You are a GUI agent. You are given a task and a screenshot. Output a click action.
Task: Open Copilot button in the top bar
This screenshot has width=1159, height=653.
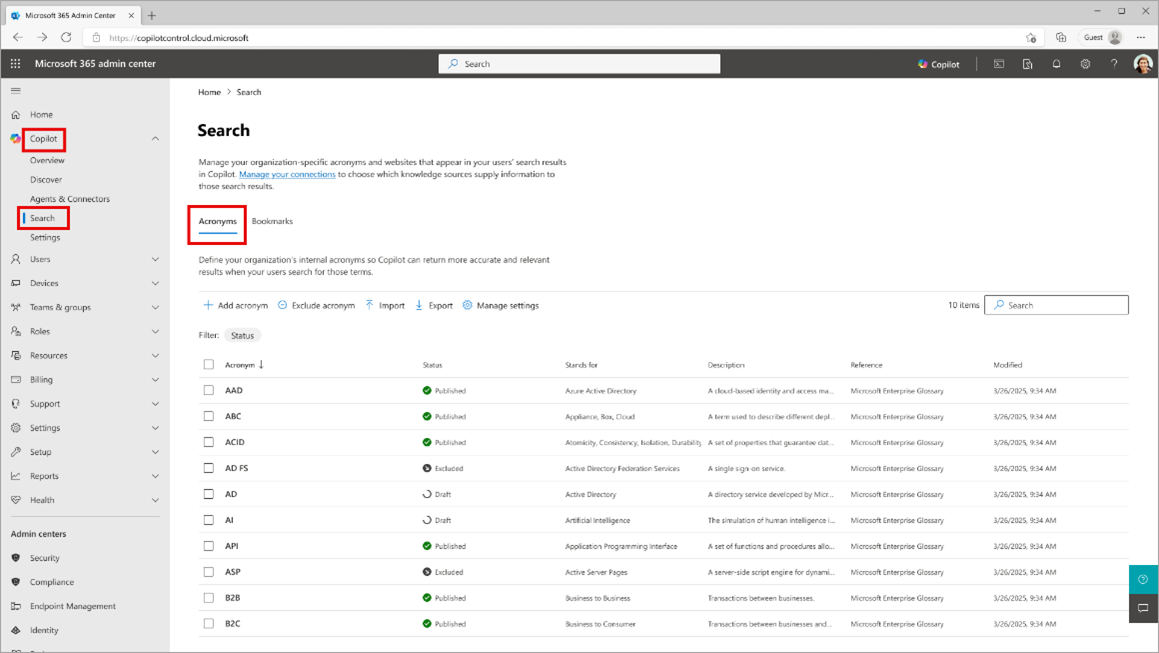pyautogui.click(x=939, y=64)
